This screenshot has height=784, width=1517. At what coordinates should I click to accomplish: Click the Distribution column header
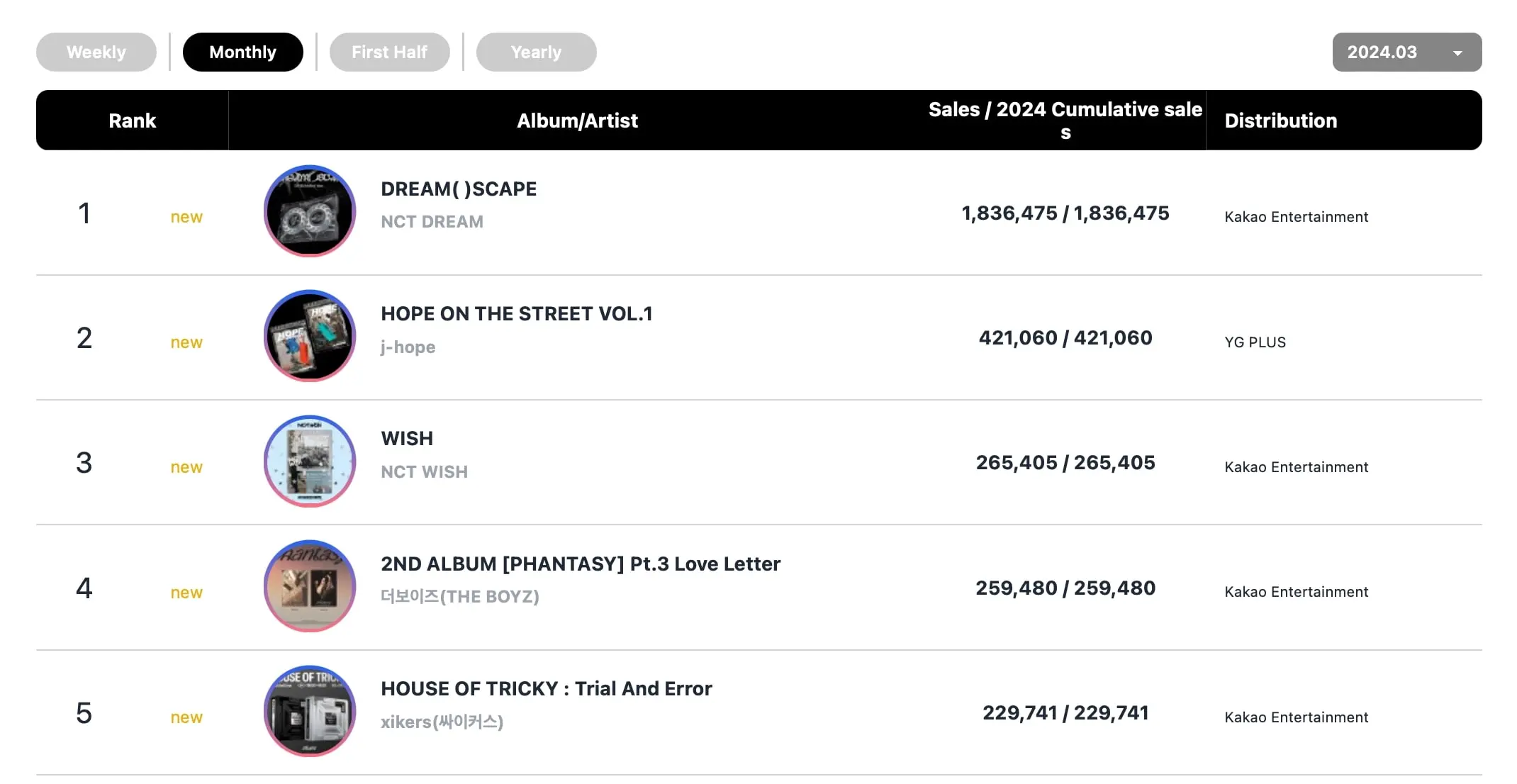(x=1280, y=121)
